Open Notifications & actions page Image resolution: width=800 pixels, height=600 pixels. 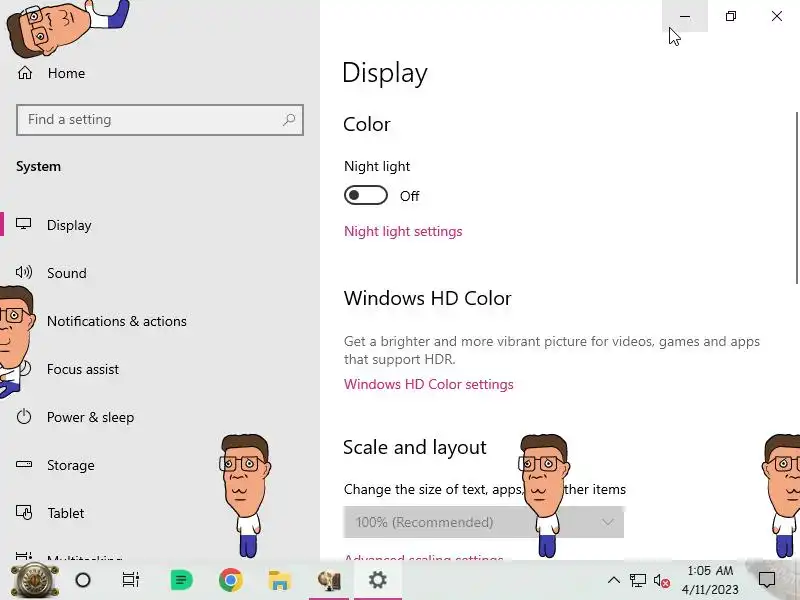[x=116, y=321]
